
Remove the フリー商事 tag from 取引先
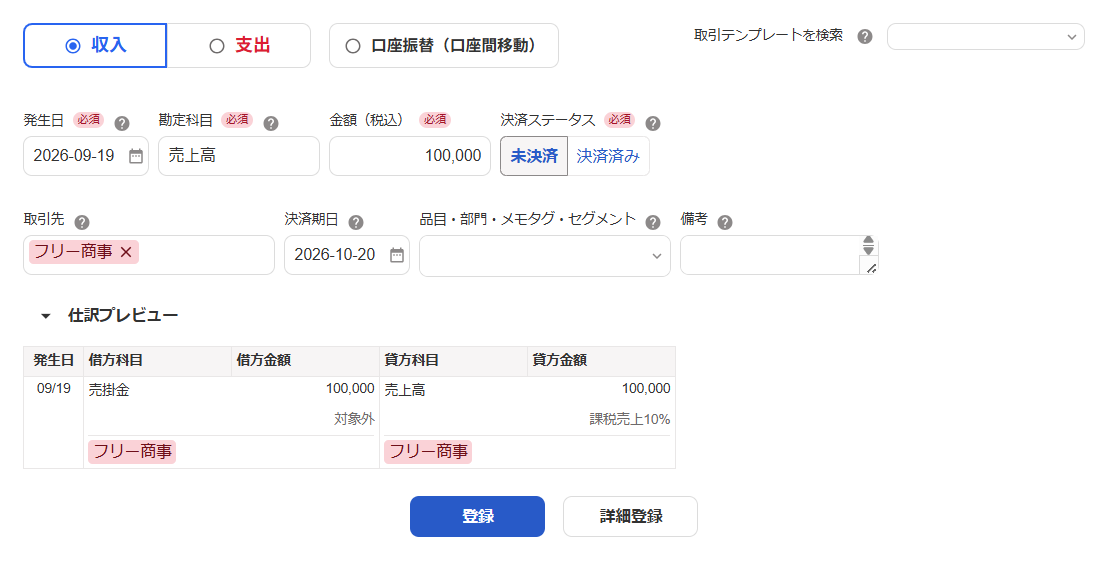(126, 252)
